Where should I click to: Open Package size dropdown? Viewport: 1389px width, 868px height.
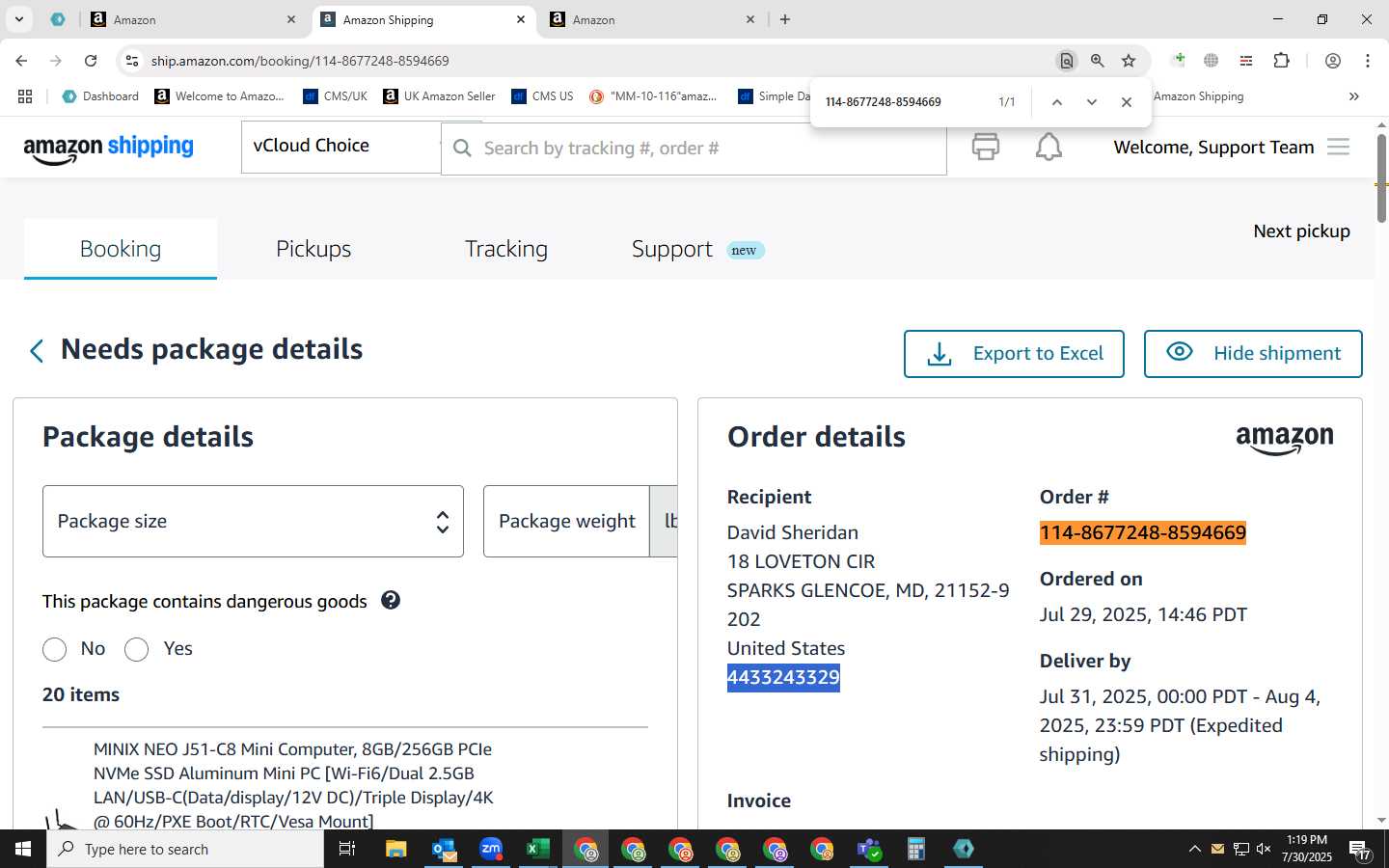click(x=253, y=521)
